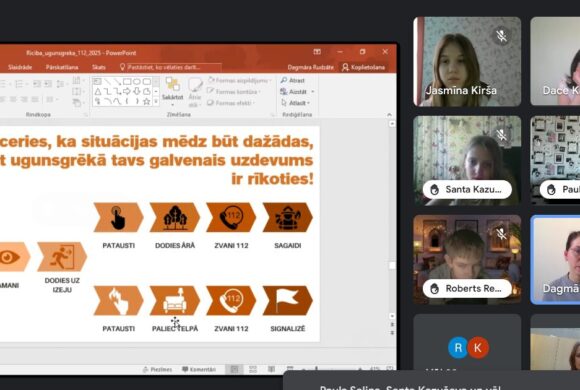Open Piezīmes notes in status bar

click(x=157, y=369)
